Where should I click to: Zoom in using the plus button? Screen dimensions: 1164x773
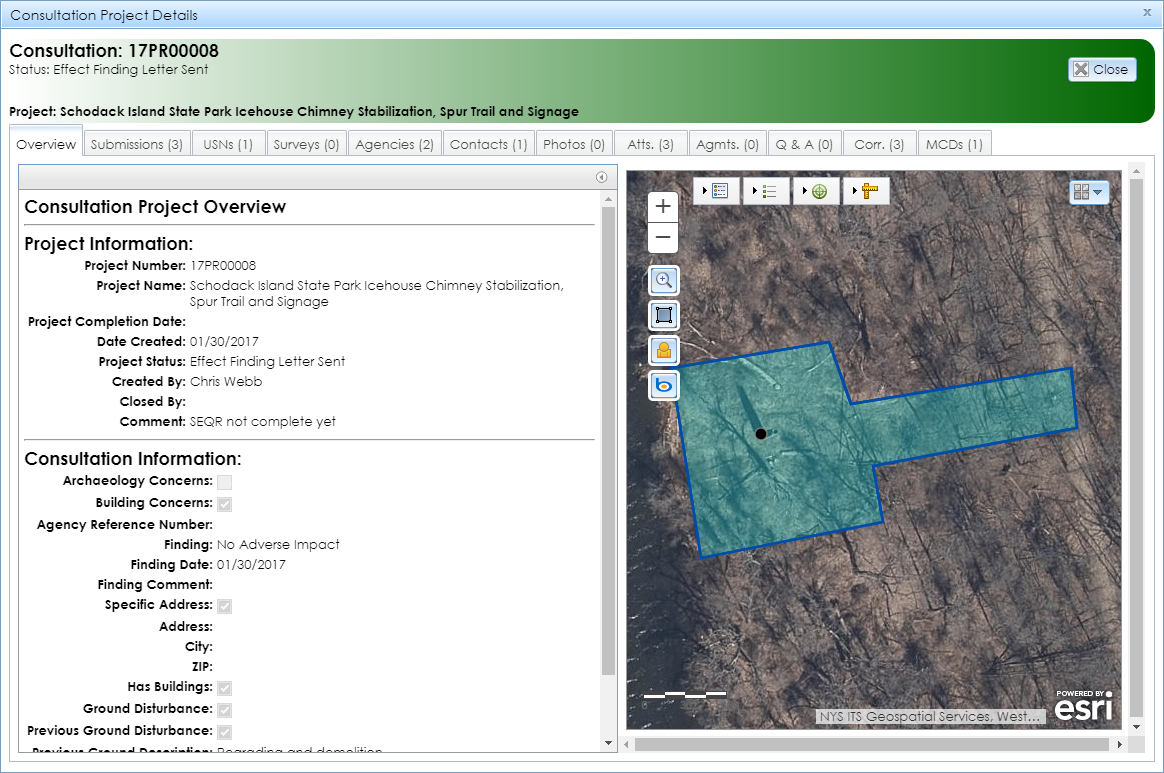663,206
